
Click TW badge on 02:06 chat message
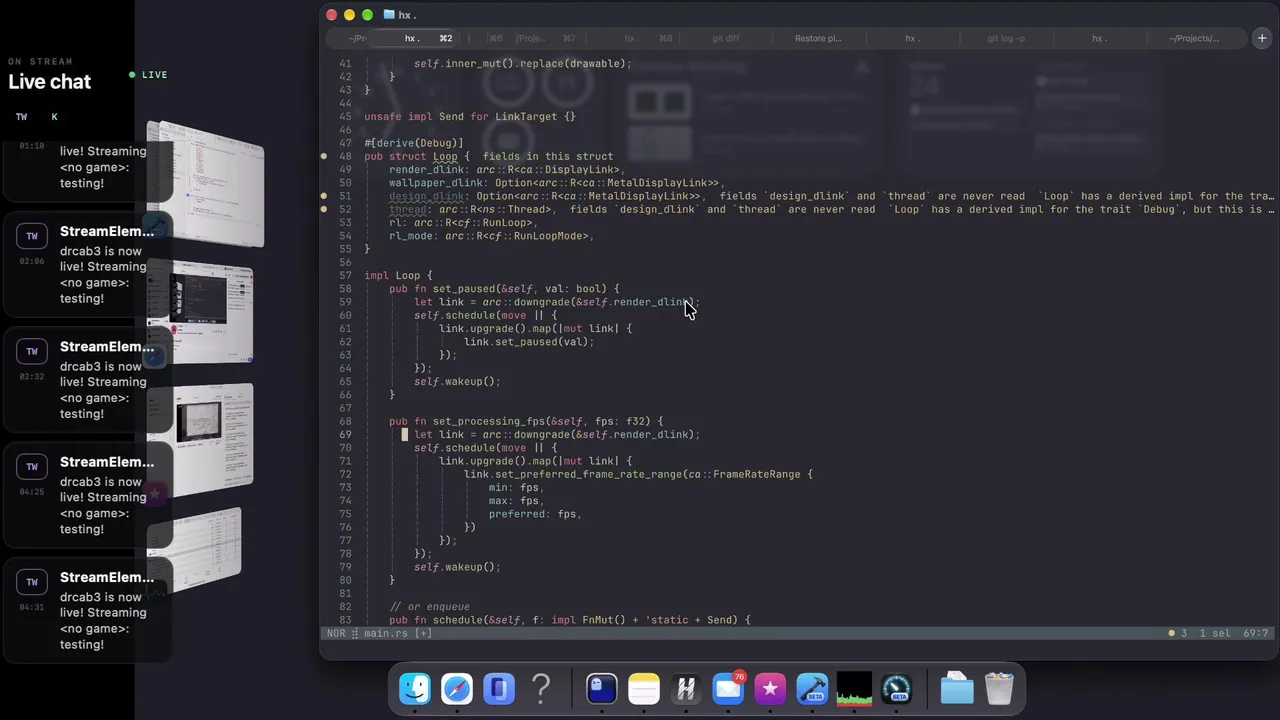pyautogui.click(x=32, y=236)
